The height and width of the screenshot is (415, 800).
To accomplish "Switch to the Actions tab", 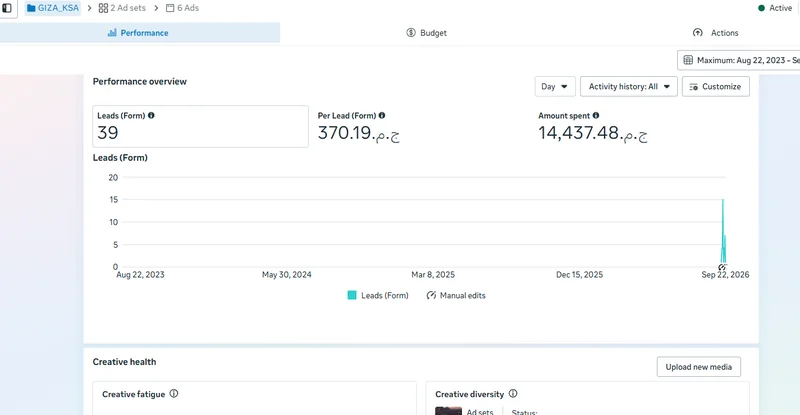I will pos(715,33).
